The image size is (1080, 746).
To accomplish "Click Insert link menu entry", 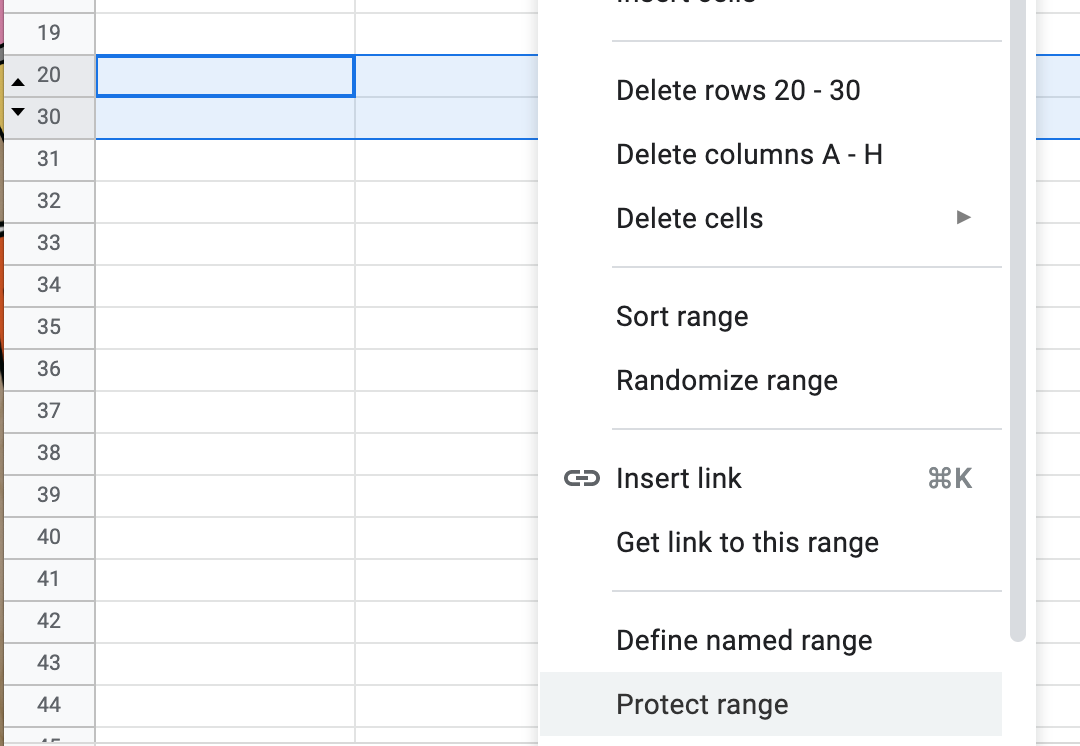I will [x=679, y=479].
